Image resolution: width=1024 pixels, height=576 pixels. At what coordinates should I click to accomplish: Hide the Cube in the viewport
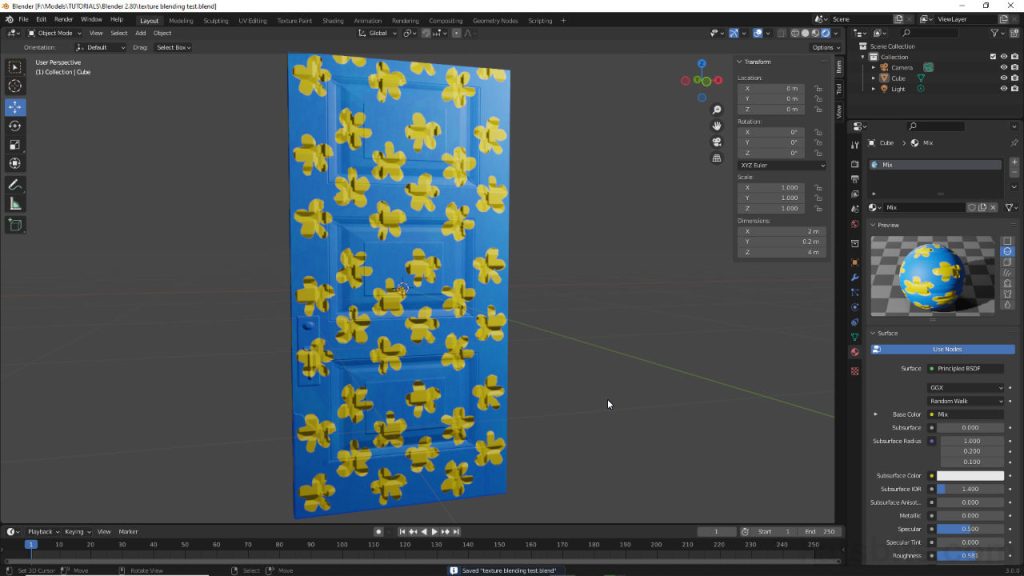[x=1004, y=78]
